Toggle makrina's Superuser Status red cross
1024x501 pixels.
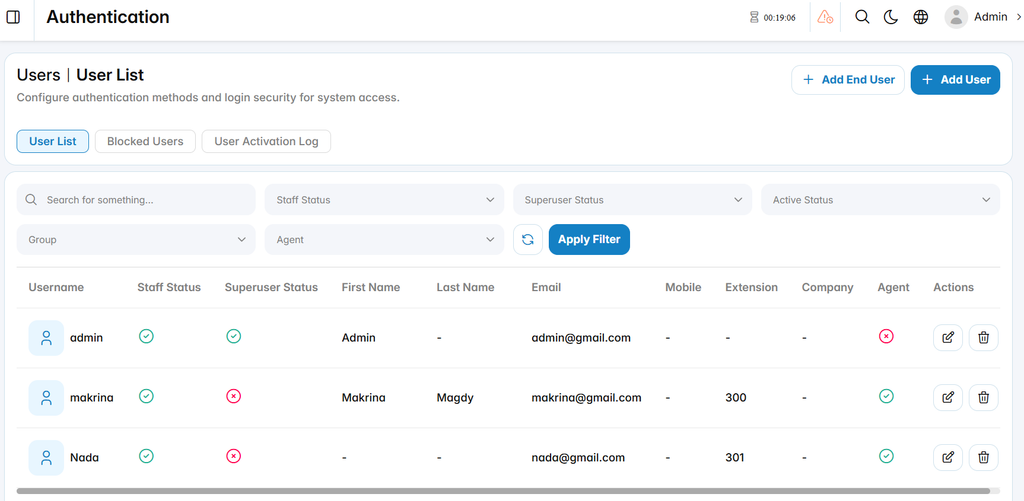tap(233, 396)
